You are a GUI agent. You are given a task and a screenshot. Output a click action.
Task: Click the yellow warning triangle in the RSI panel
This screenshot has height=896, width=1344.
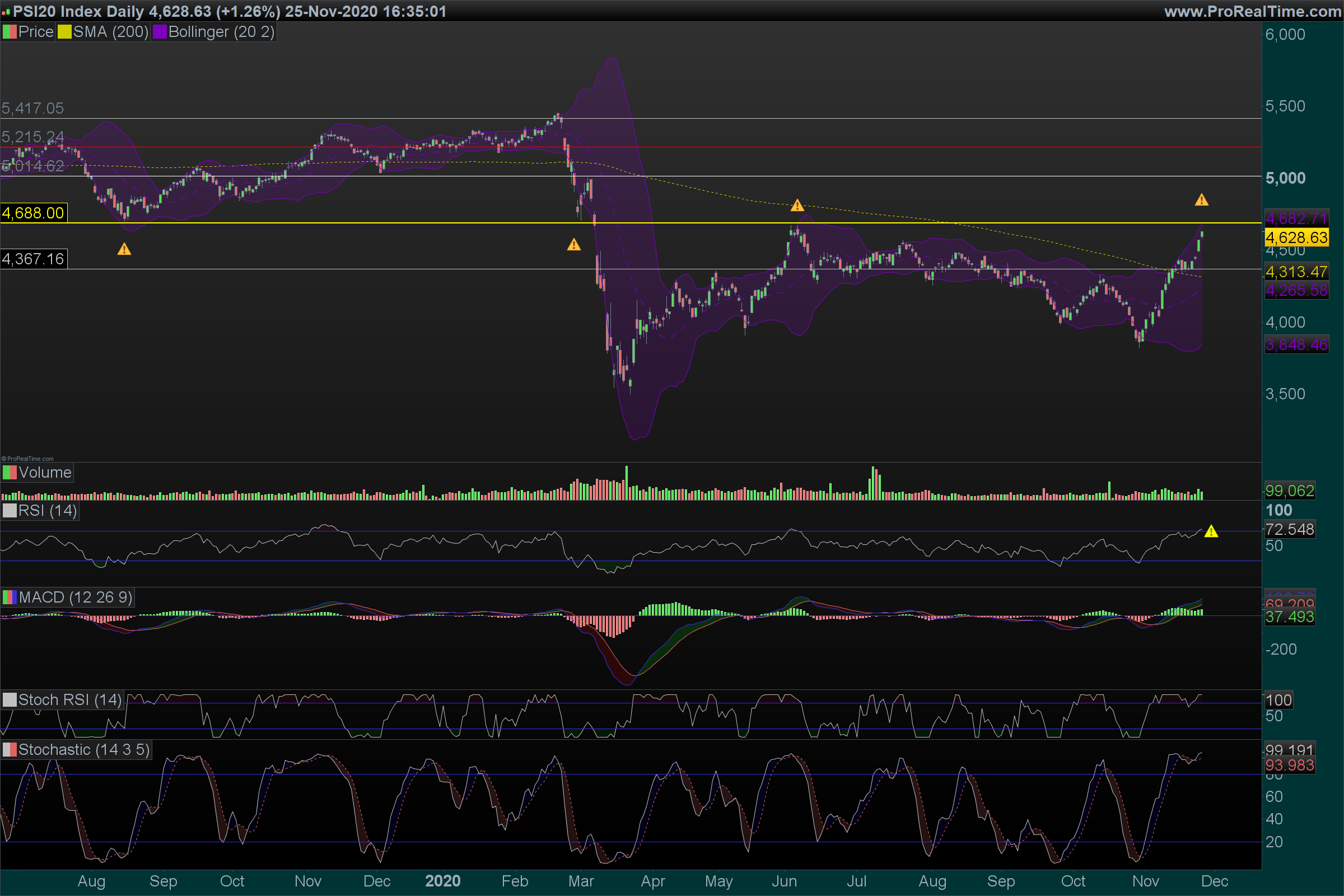coord(1211,532)
